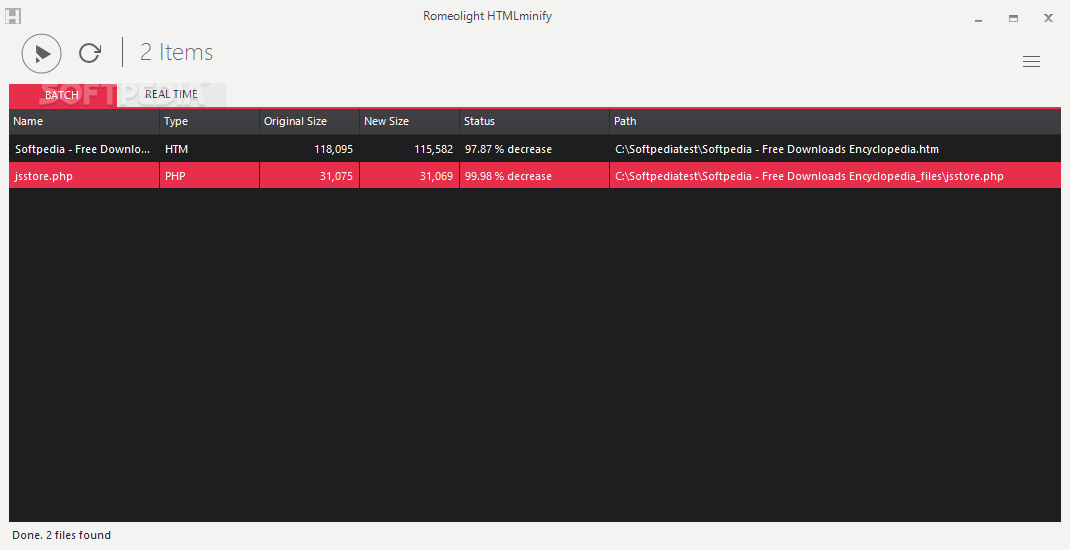Screen dimensions: 1070x550
Task: Sort by the Type column header
Action: point(209,121)
